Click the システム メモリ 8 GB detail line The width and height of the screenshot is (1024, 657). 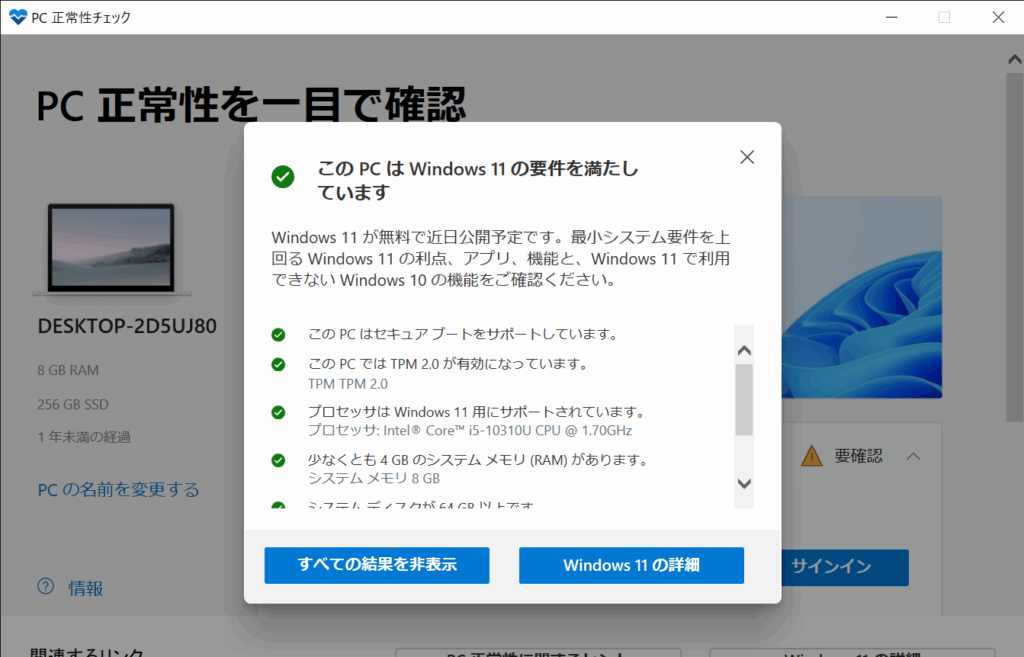(x=374, y=478)
